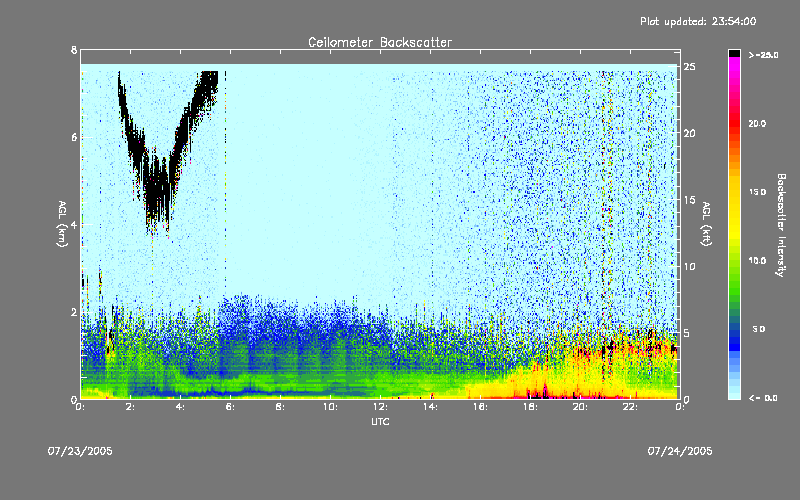Select the "07/24/2005" end date label
Image resolution: width=800 pixels, height=500 pixels.
click(x=680, y=451)
